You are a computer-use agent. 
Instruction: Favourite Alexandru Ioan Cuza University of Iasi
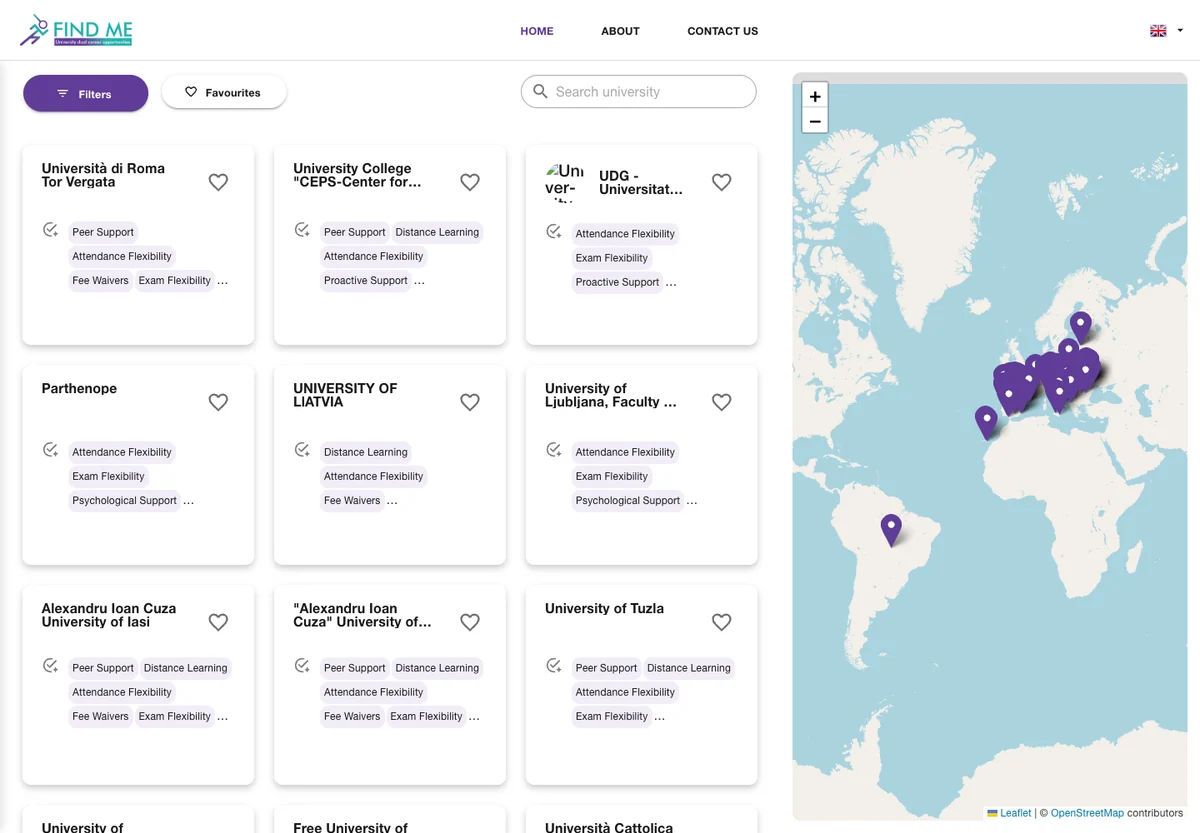click(x=218, y=622)
